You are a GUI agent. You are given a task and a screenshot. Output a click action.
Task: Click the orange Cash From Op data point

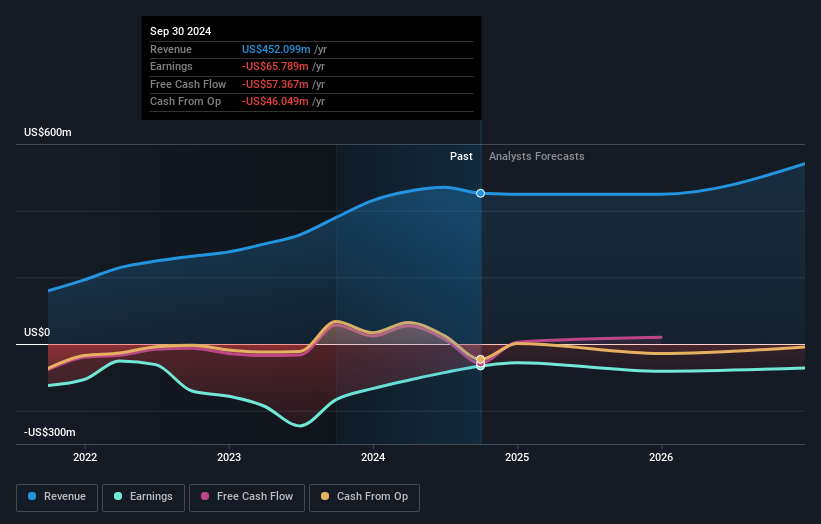click(480, 359)
